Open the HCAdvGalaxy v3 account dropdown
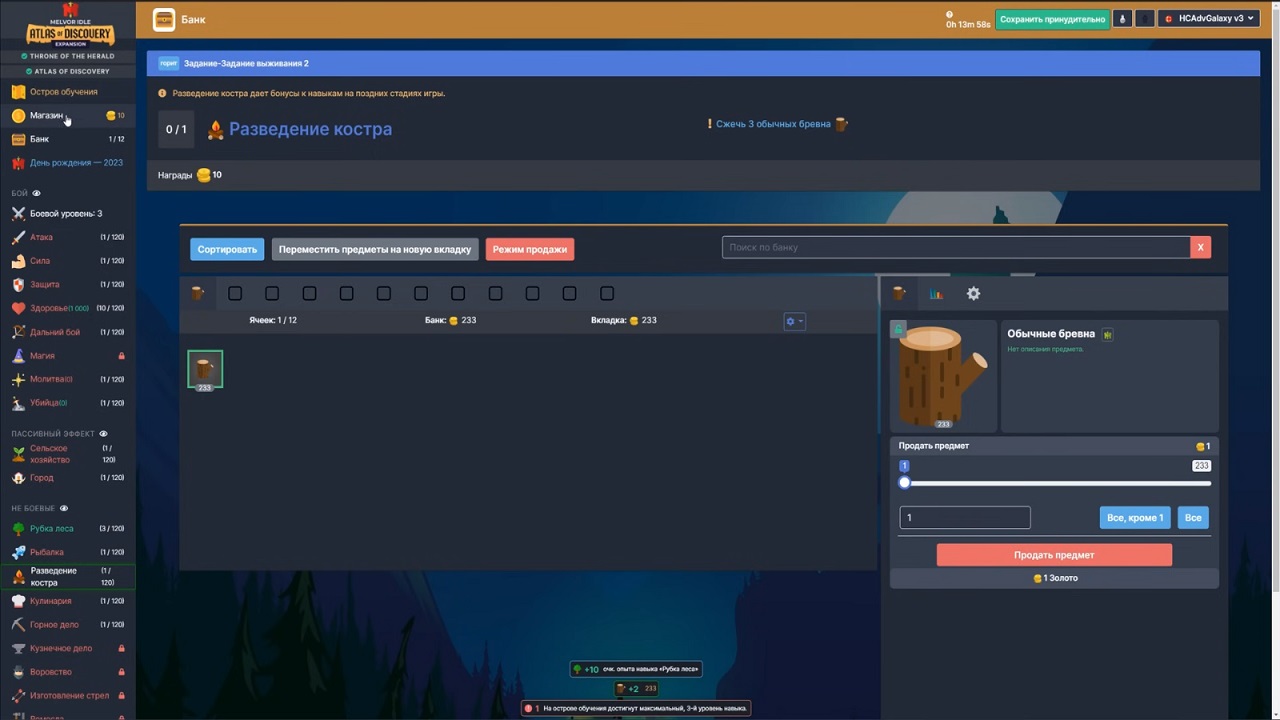The width and height of the screenshot is (1280, 720). tap(1208, 19)
